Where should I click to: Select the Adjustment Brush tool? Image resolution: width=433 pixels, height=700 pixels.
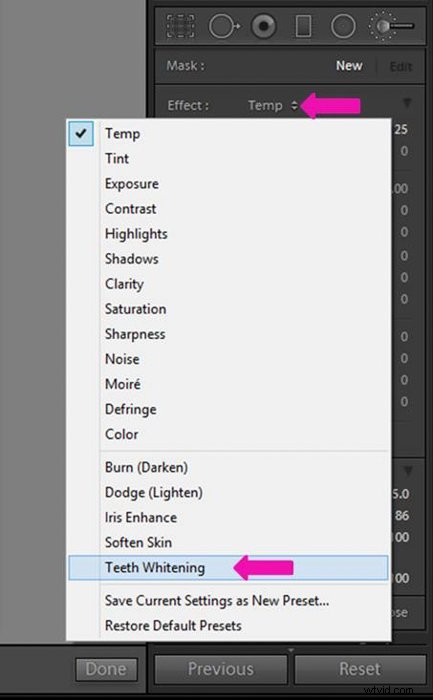(x=391, y=26)
